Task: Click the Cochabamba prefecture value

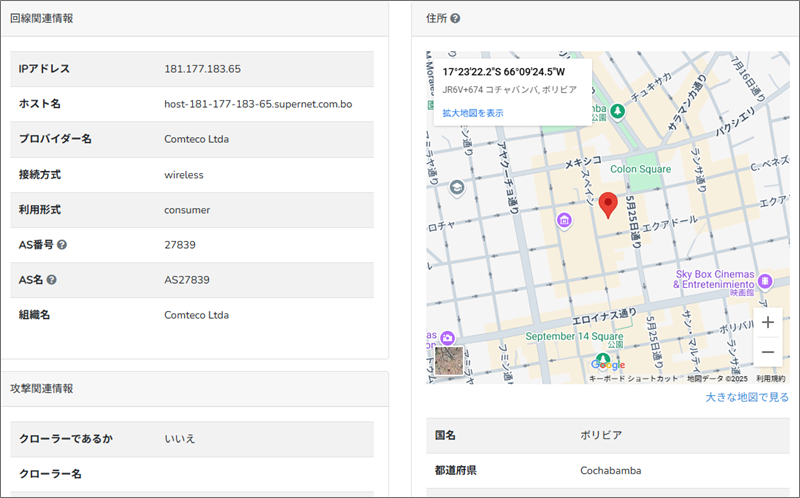Action: tap(610, 470)
